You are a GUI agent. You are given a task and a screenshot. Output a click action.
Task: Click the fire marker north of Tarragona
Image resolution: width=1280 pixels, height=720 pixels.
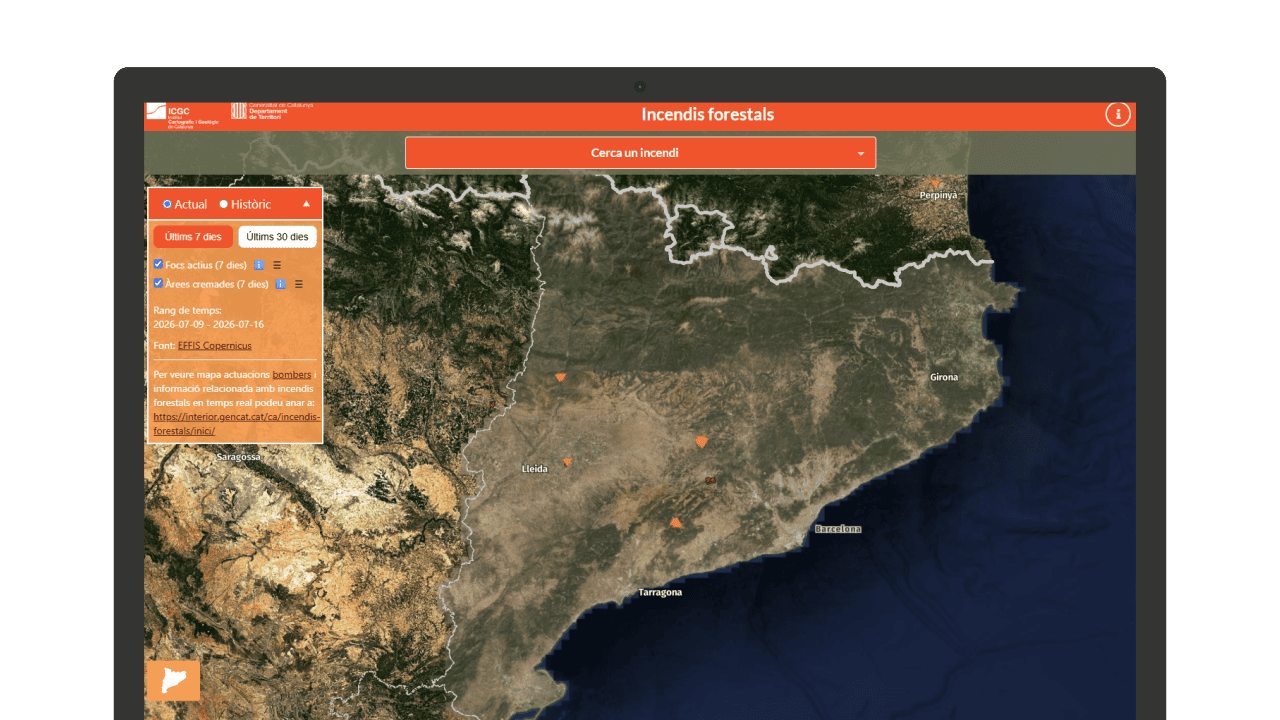pyautogui.click(x=676, y=522)
